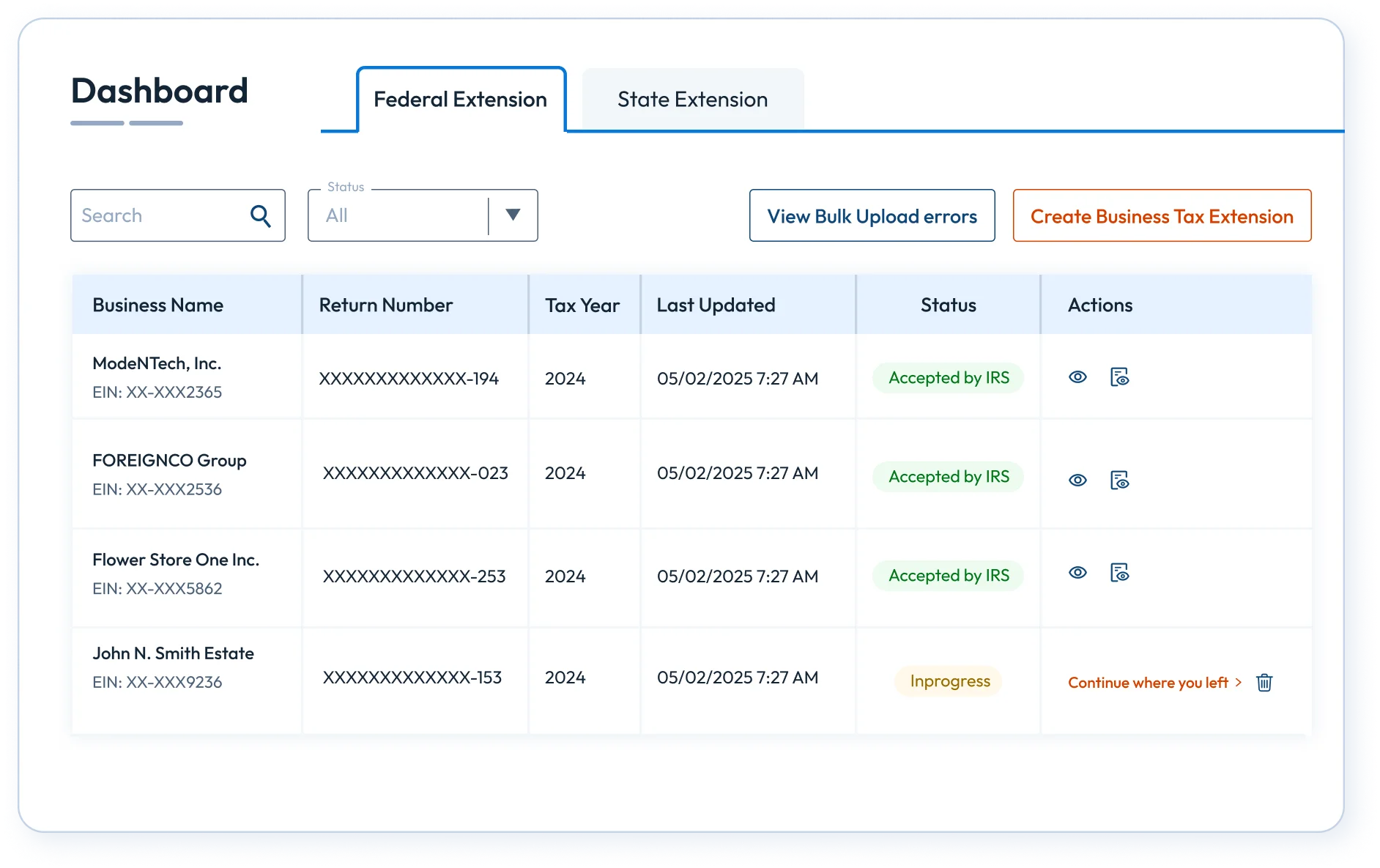View Flower Store One Inc. via eye icon
Image resolution: width=1380 pixels, height=868 pixels.
(x=1077, y=573)
